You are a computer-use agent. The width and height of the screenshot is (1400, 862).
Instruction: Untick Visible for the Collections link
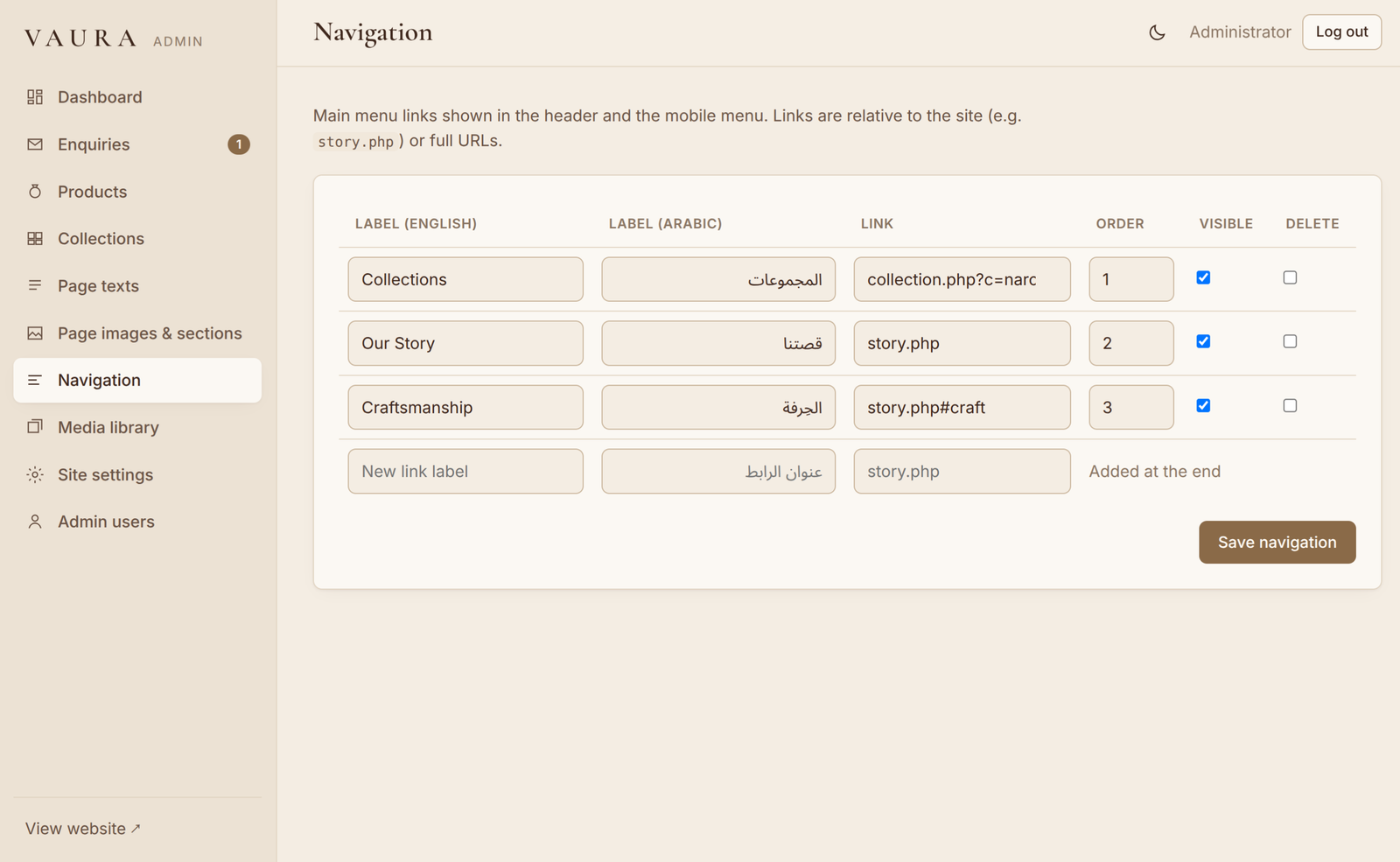coord(1203,277)
